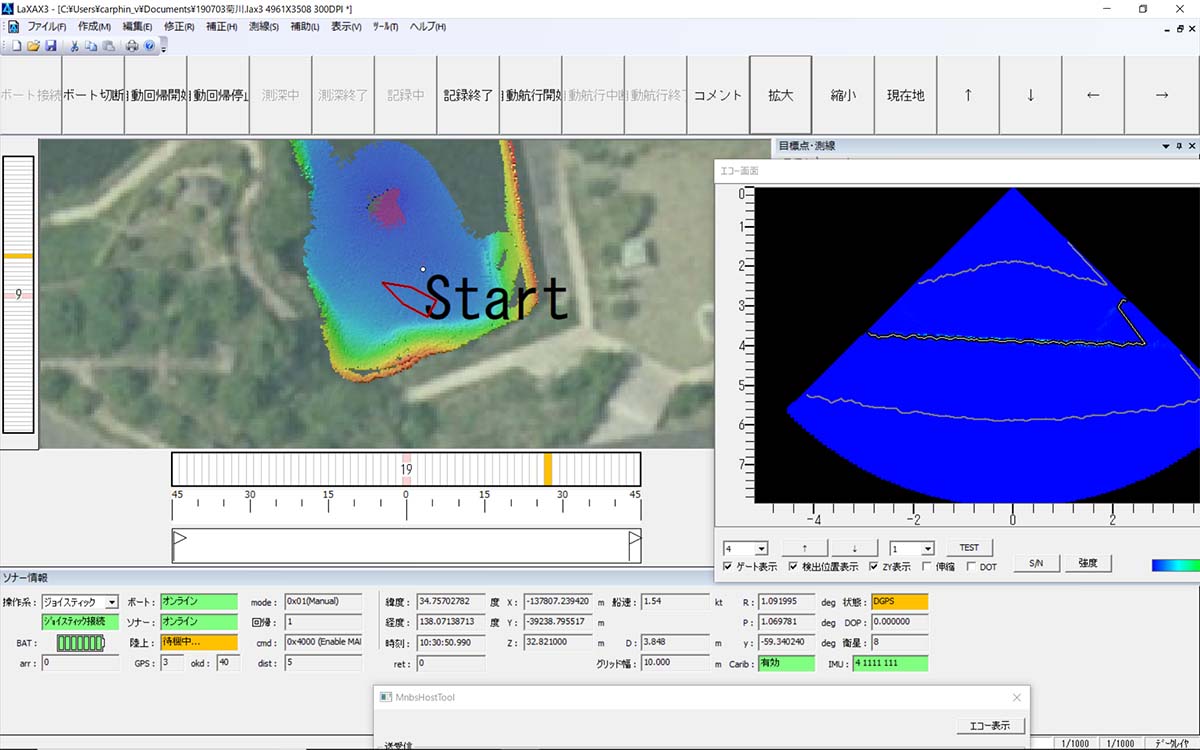Open the 表示(V) menu

346,27
